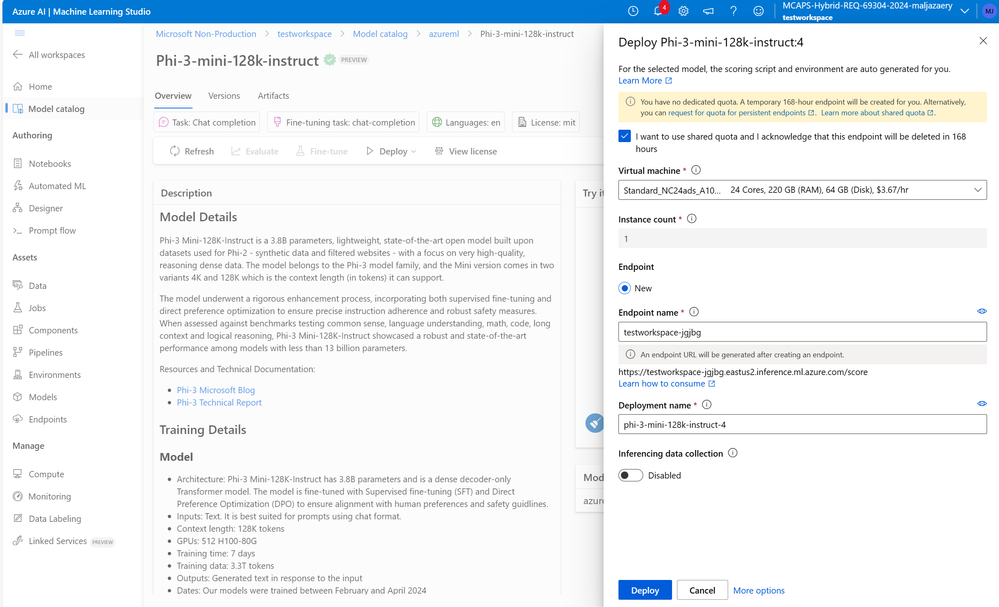Switch to the Versions tab
Viewport: 999px width, 607px height.
tap(224, 96)
